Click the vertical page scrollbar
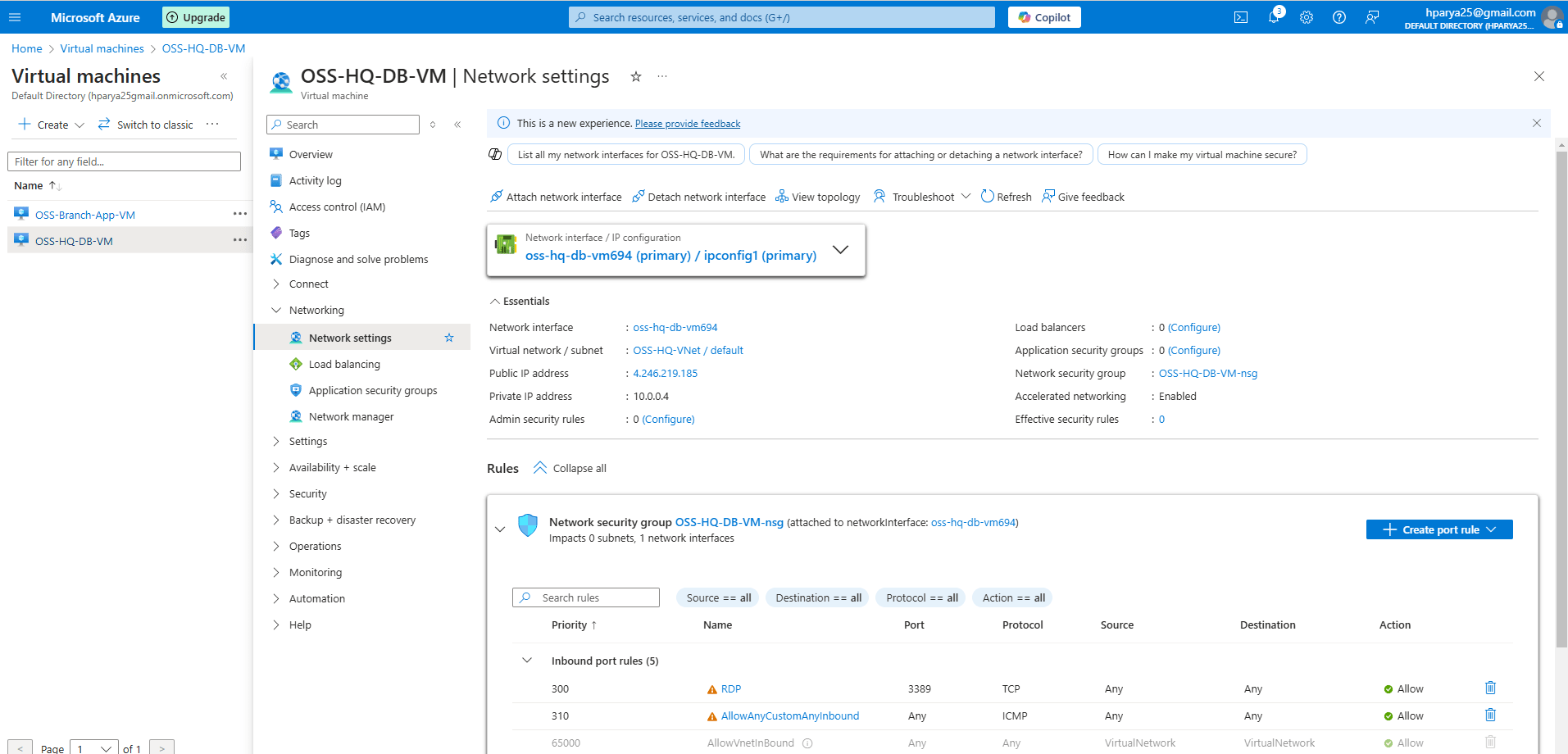 [x=1561, y=393]
